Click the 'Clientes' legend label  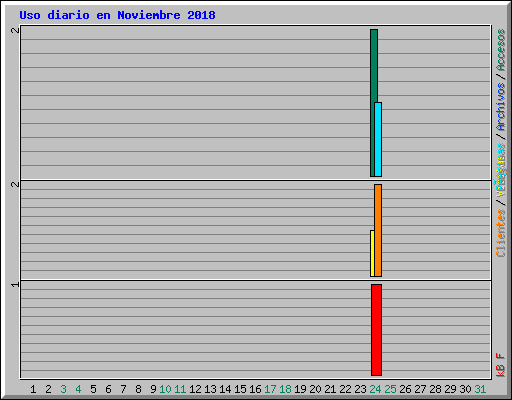(501, 233)
